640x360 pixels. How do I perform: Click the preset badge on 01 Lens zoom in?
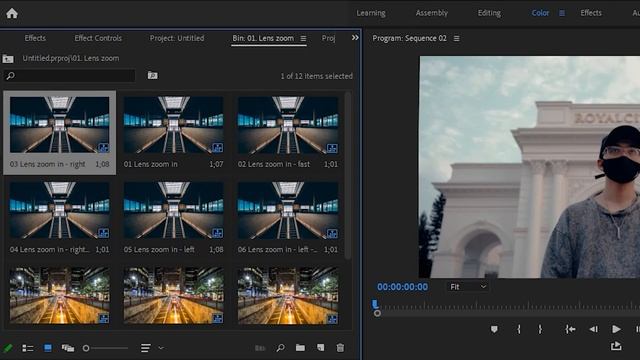[x=217, y=147]
